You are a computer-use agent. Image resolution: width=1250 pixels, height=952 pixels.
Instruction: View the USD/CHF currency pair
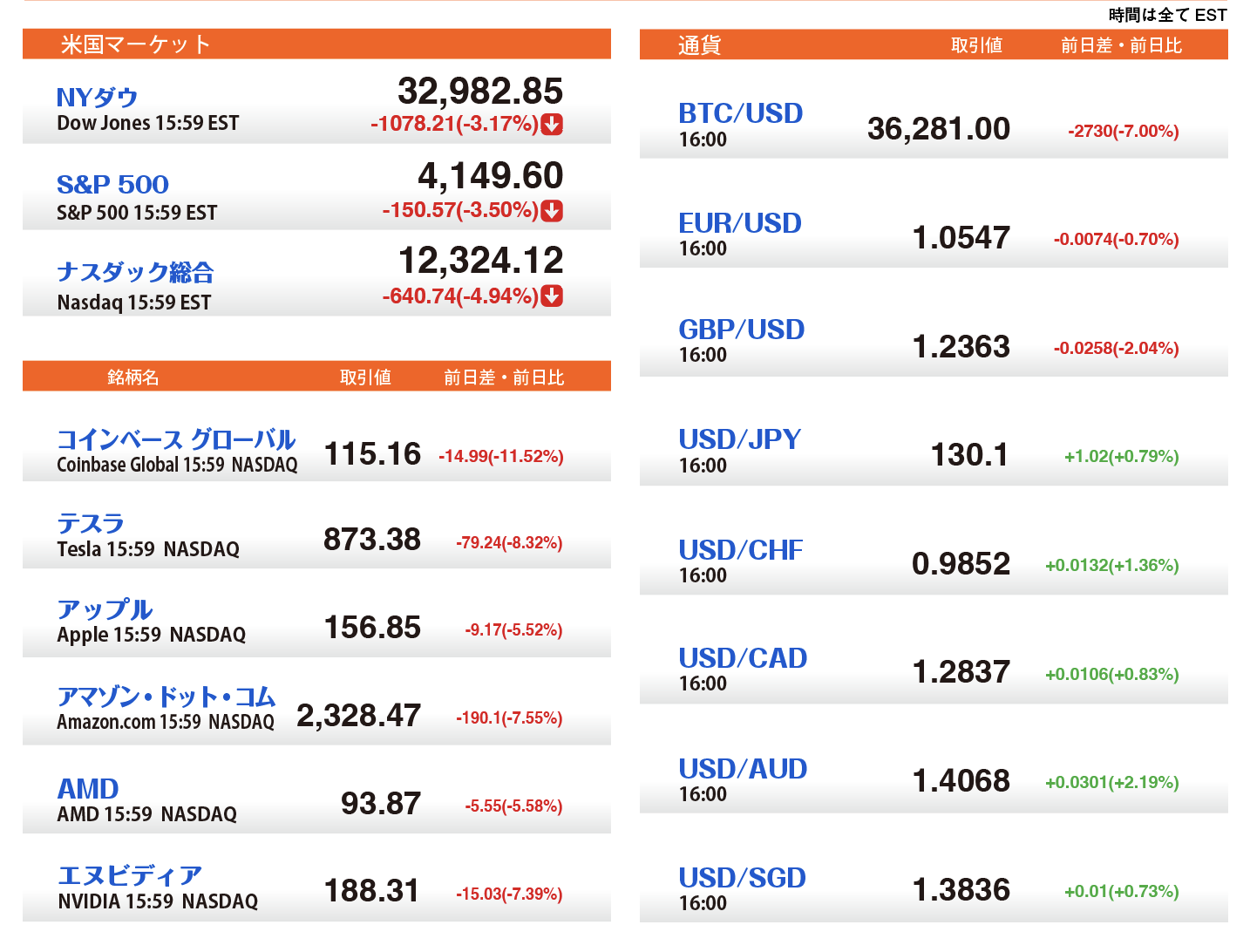tap(740, 550)
